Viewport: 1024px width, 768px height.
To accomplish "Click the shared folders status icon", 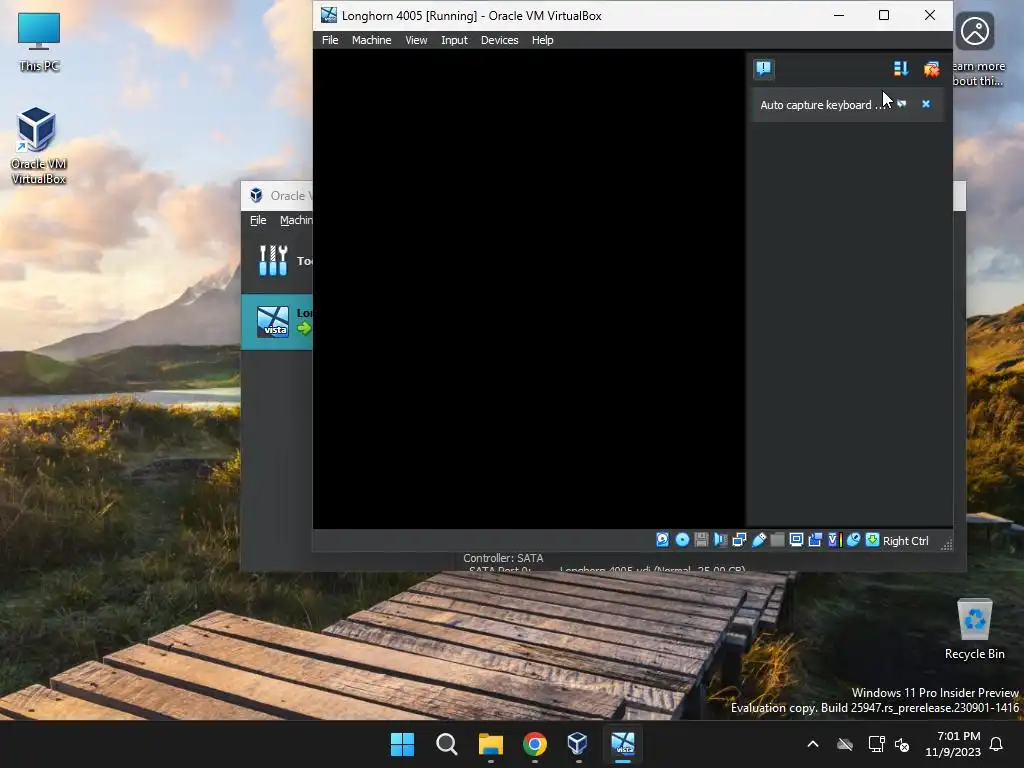I will (x=777, y=539).
